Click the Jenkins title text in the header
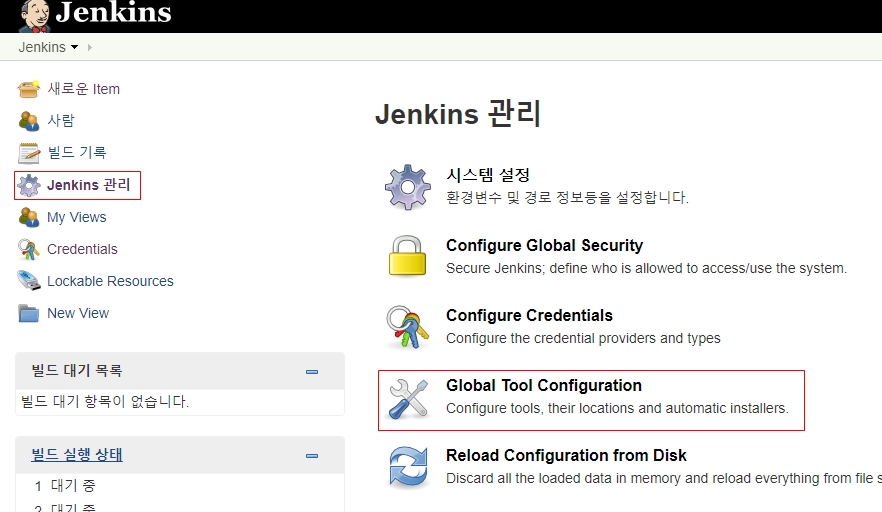 tap(114, 12)
